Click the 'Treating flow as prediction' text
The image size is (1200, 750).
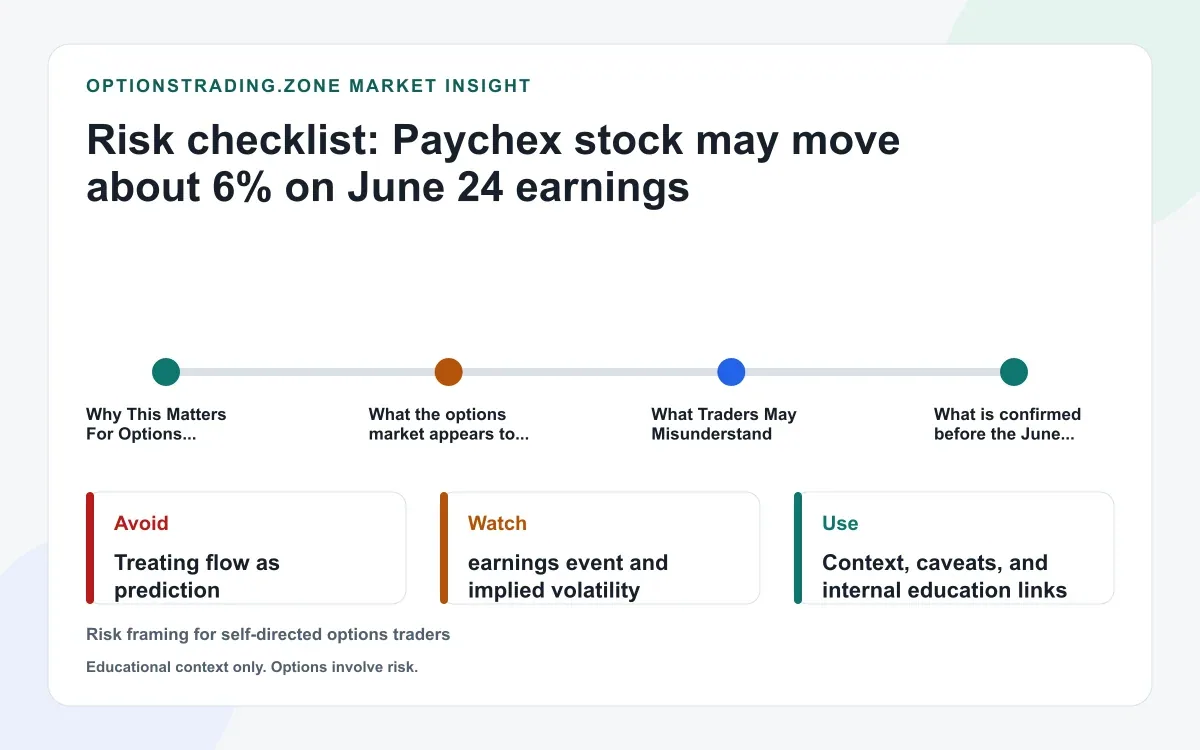[197, 576]
